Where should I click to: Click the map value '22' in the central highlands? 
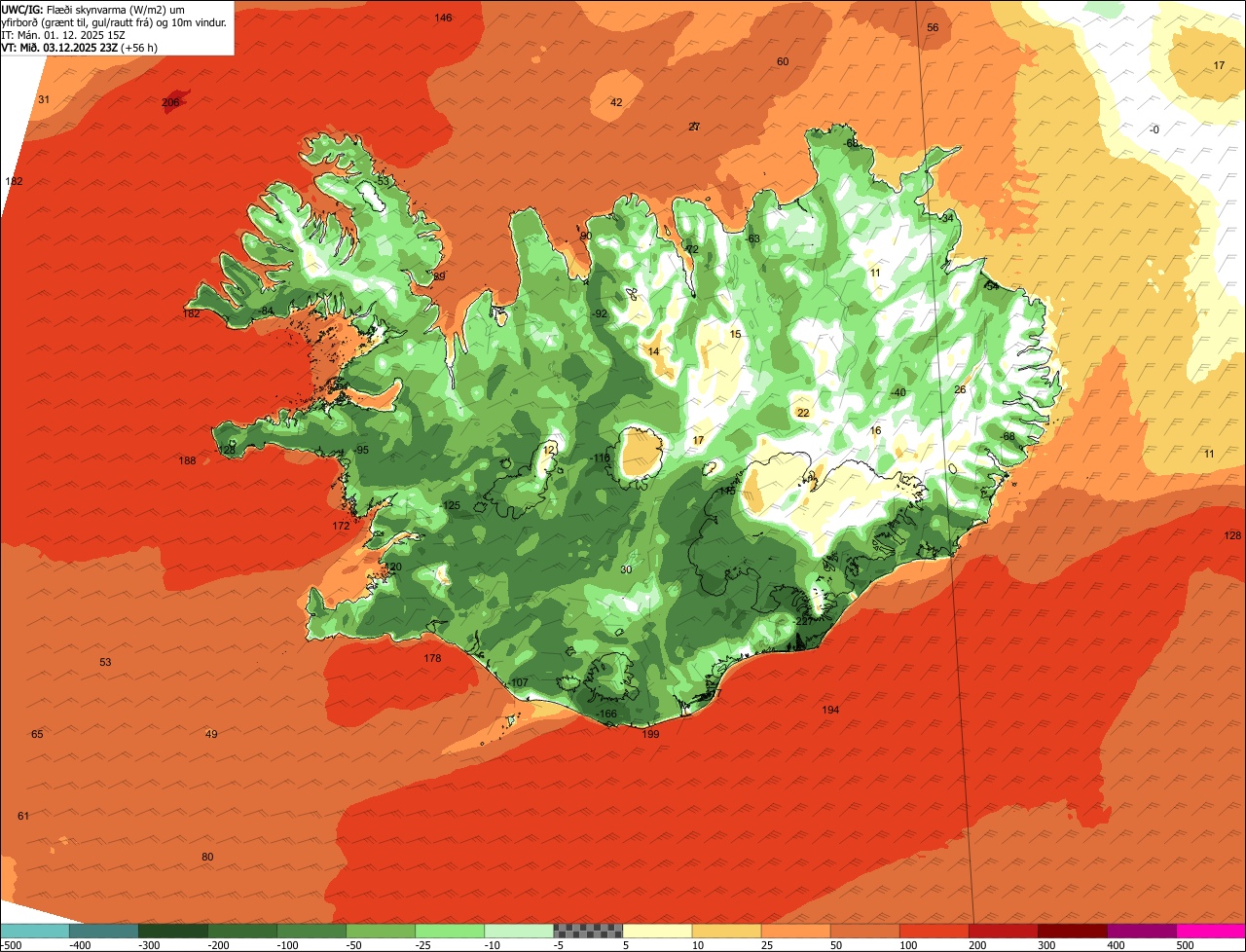[803, 413]
